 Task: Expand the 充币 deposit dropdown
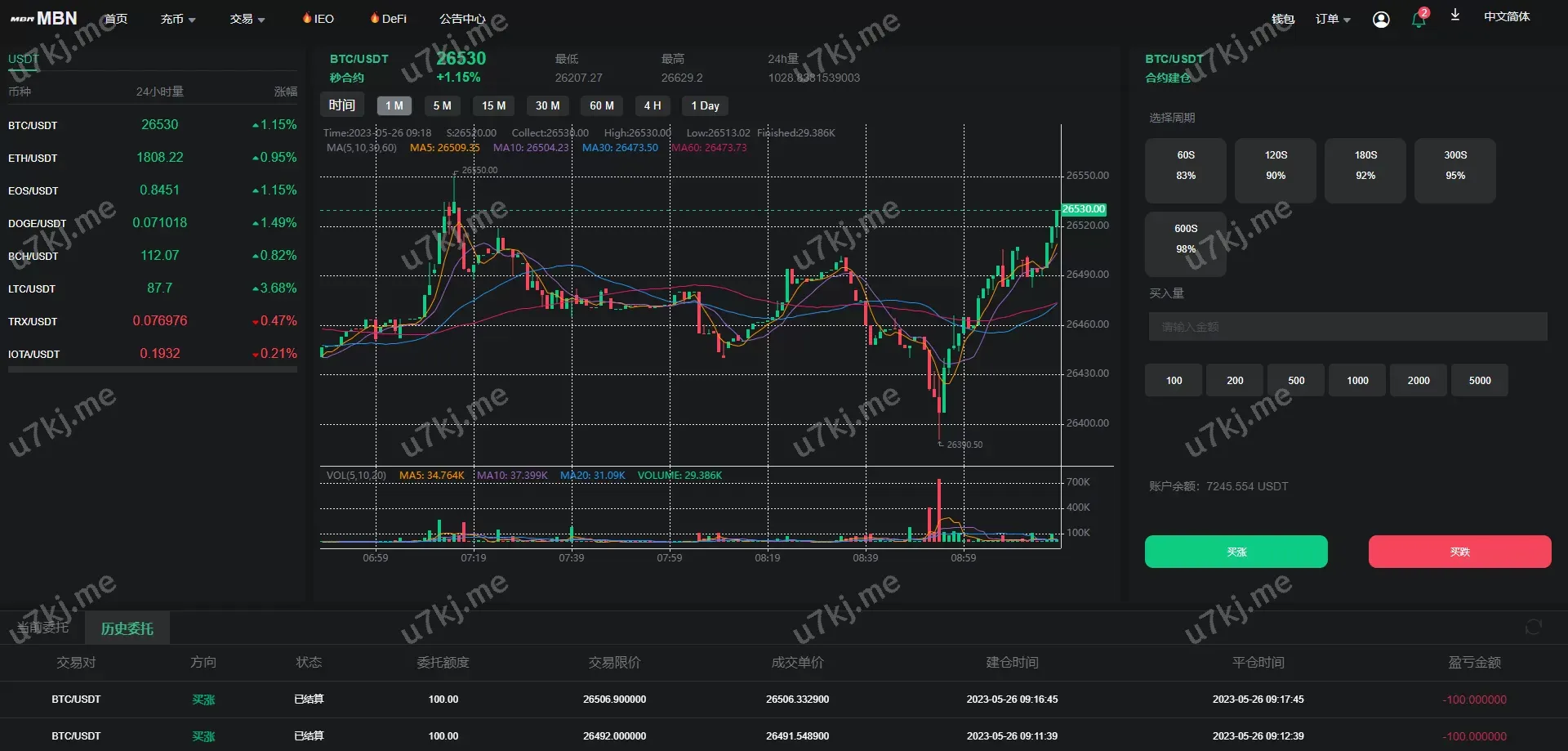point(178,19)
